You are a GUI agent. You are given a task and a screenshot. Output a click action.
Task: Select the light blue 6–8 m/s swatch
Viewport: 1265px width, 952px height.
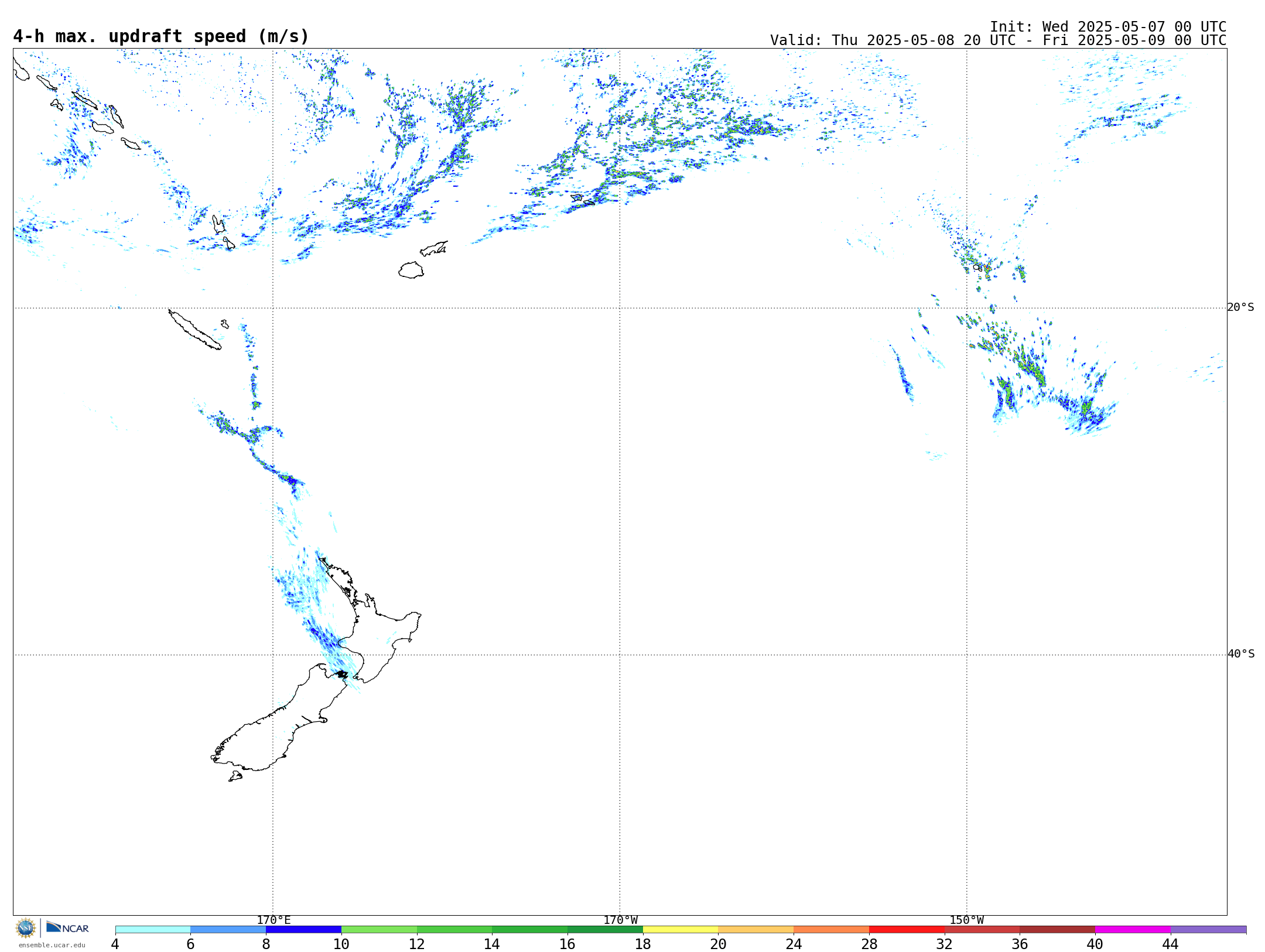(x=228, y=929)
